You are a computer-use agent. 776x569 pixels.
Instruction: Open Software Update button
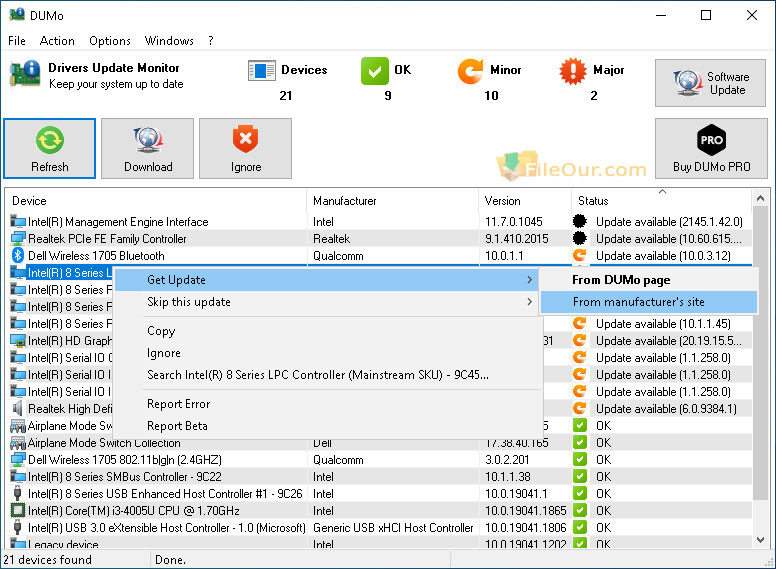710,83
